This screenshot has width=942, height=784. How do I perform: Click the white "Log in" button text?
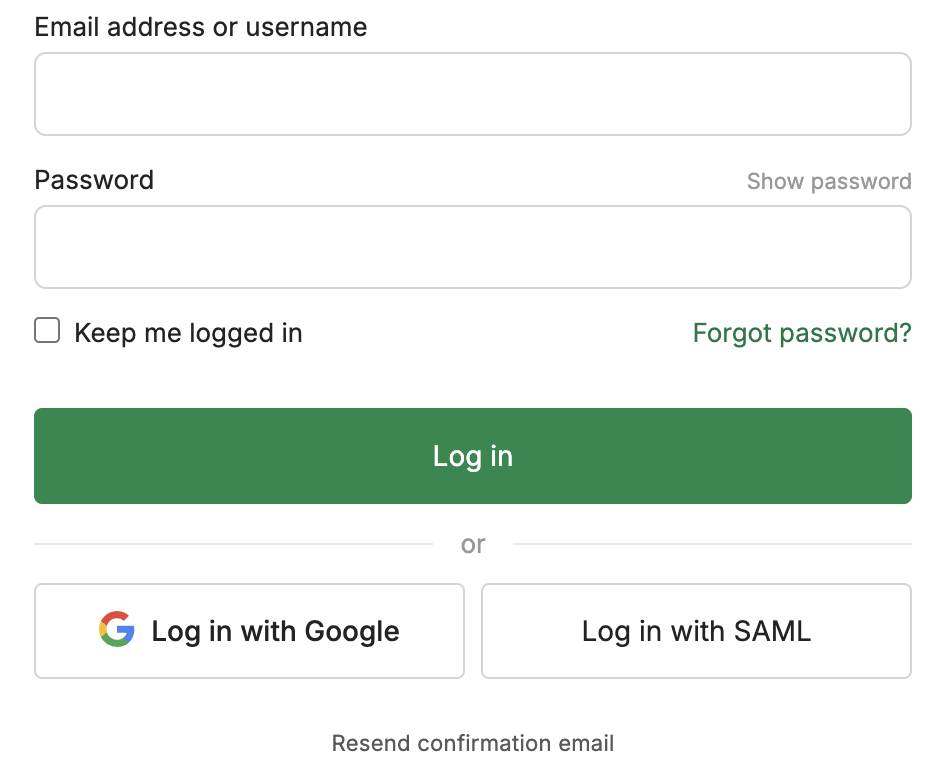472,456
